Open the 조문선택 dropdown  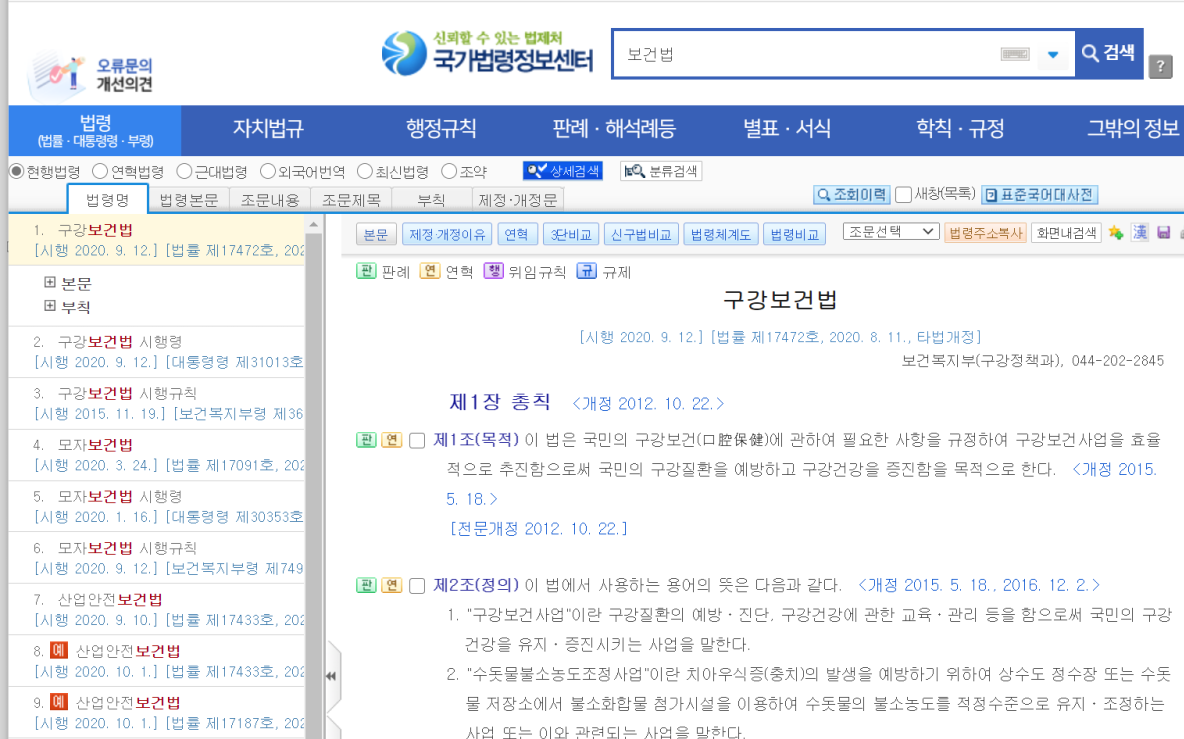click(x=891, y=232)
